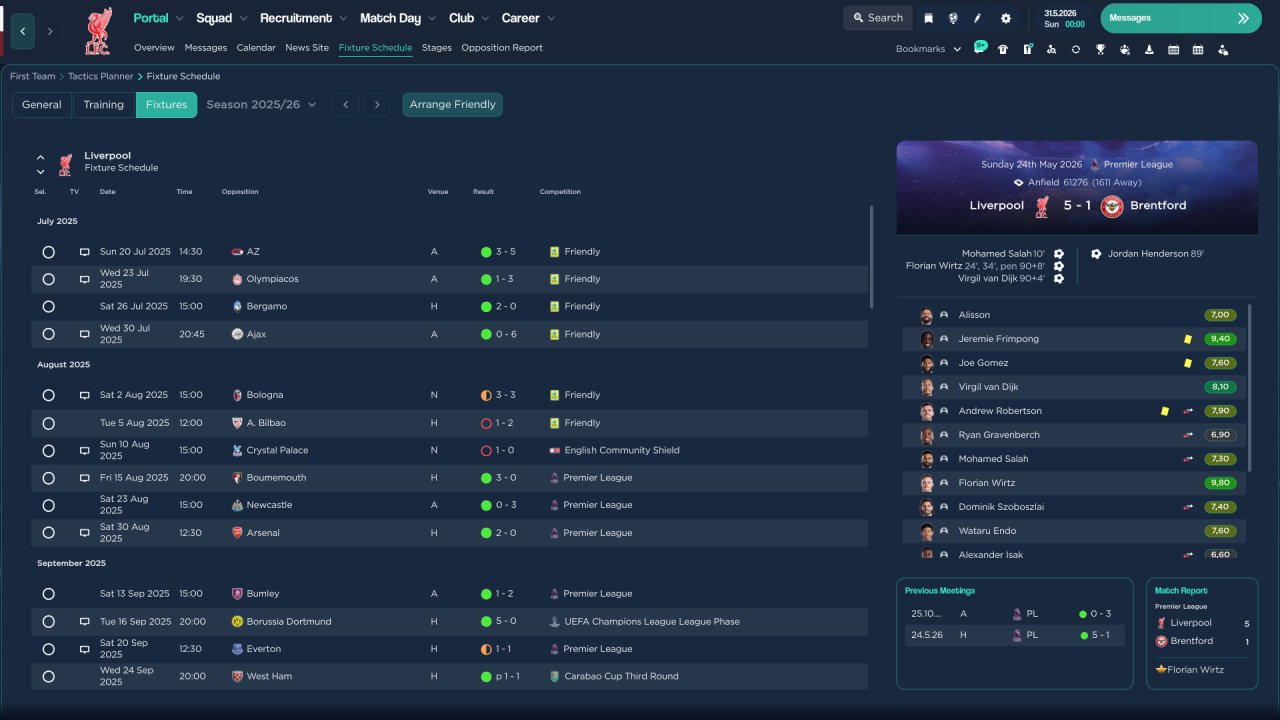Open the Squad dropdown menu
1280x720 pixels.
point(221,18)
